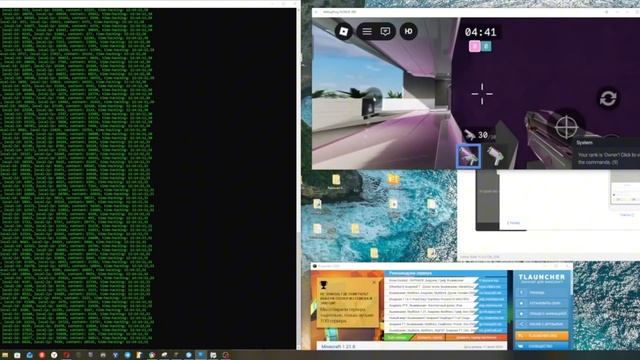The width and height of the screenshot is (640, 360).
Task: Click the pink team score box
Action: pyautogui.click(x=474, y=46)
